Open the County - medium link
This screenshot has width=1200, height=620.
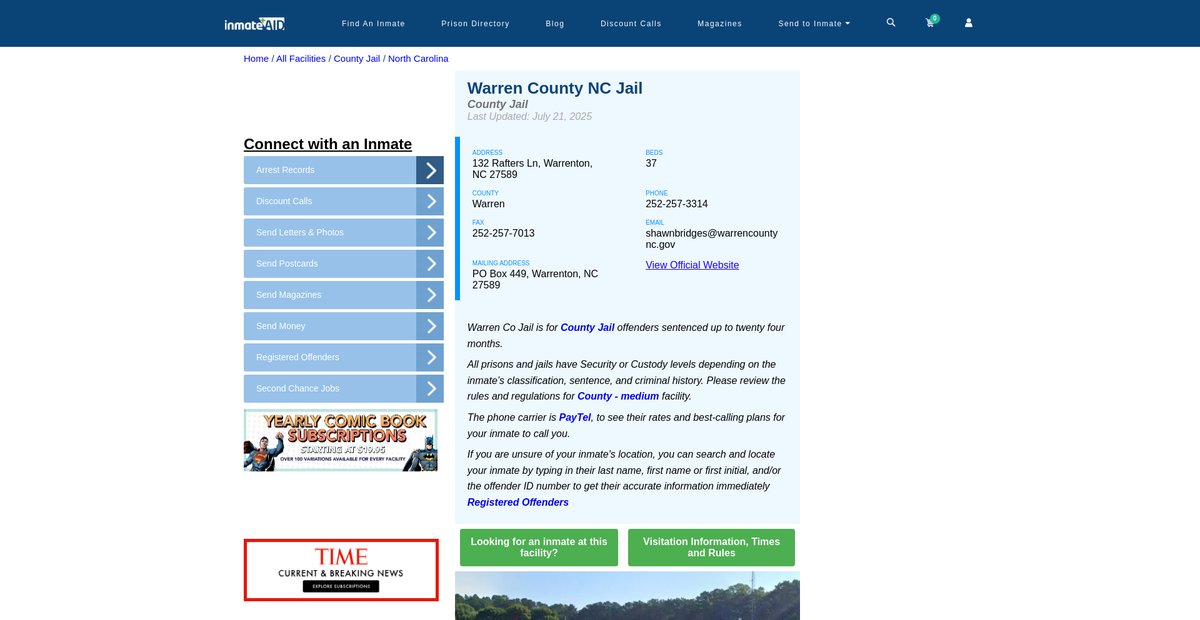[618, 396]
